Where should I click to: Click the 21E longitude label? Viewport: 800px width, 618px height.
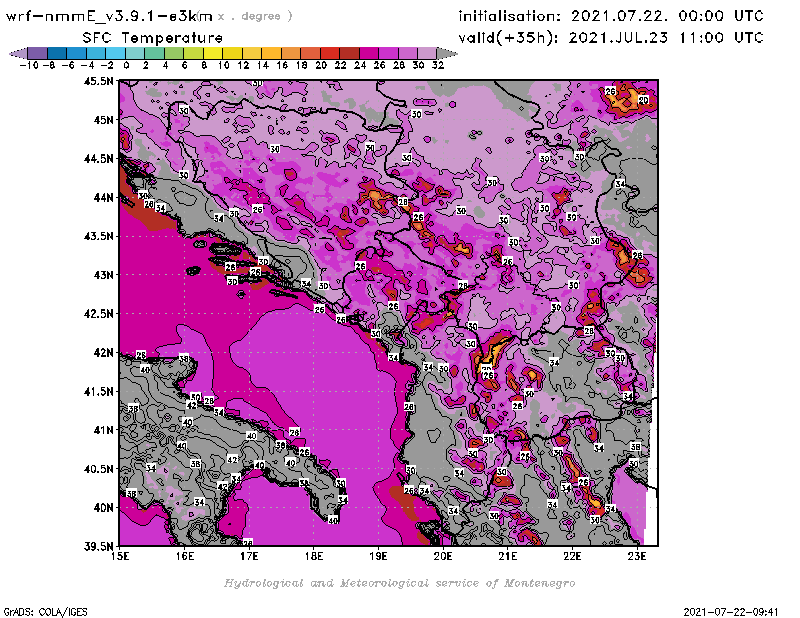pos(508,556)
